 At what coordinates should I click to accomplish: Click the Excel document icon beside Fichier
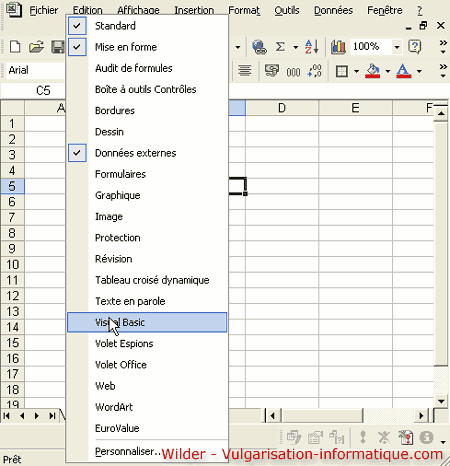pyautogui.click(x=14, y=9)
